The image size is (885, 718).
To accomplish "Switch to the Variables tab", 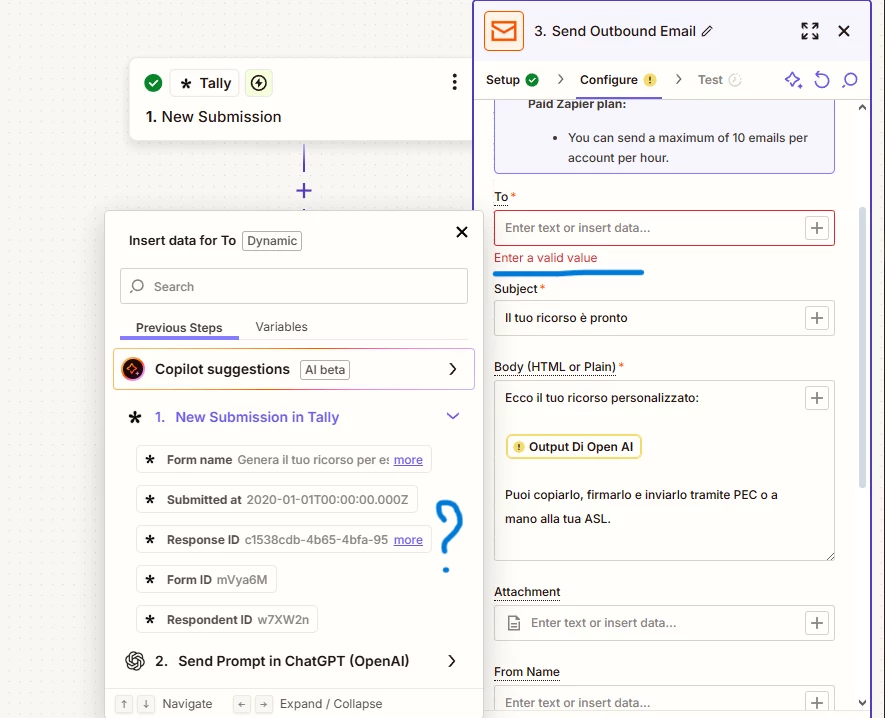I will click(x=281, y=327).
